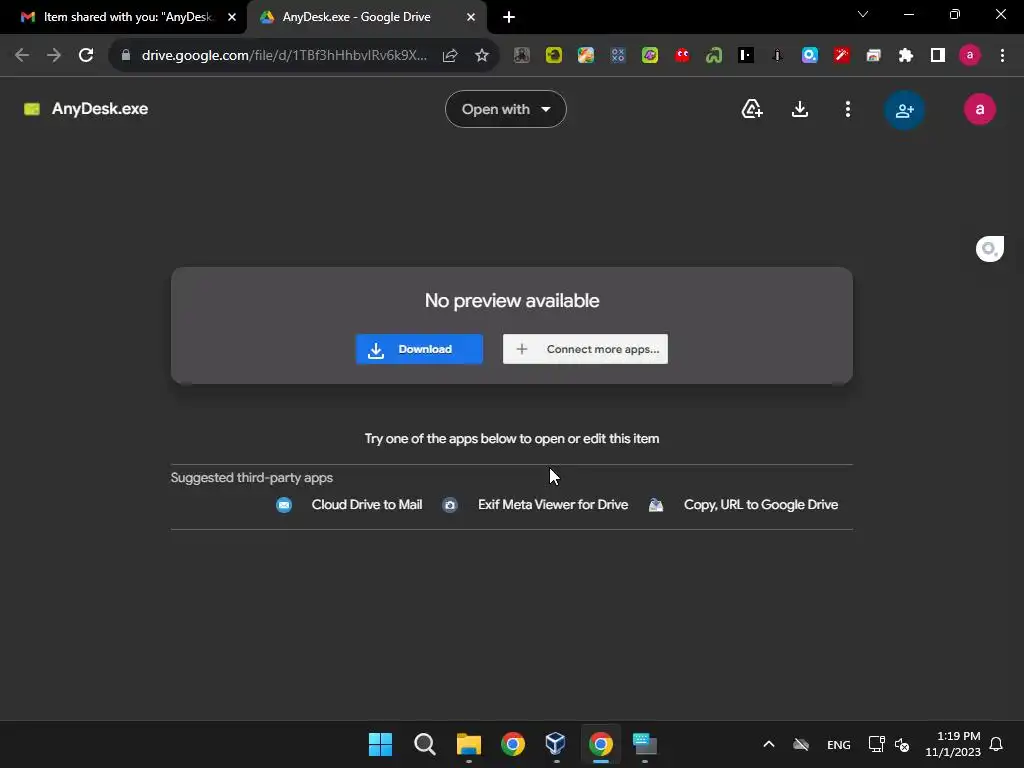Click the red ghost extension icon
The width and height of the screenshot is (1024, 768).
pyautogui.click(x=682, y=56)
